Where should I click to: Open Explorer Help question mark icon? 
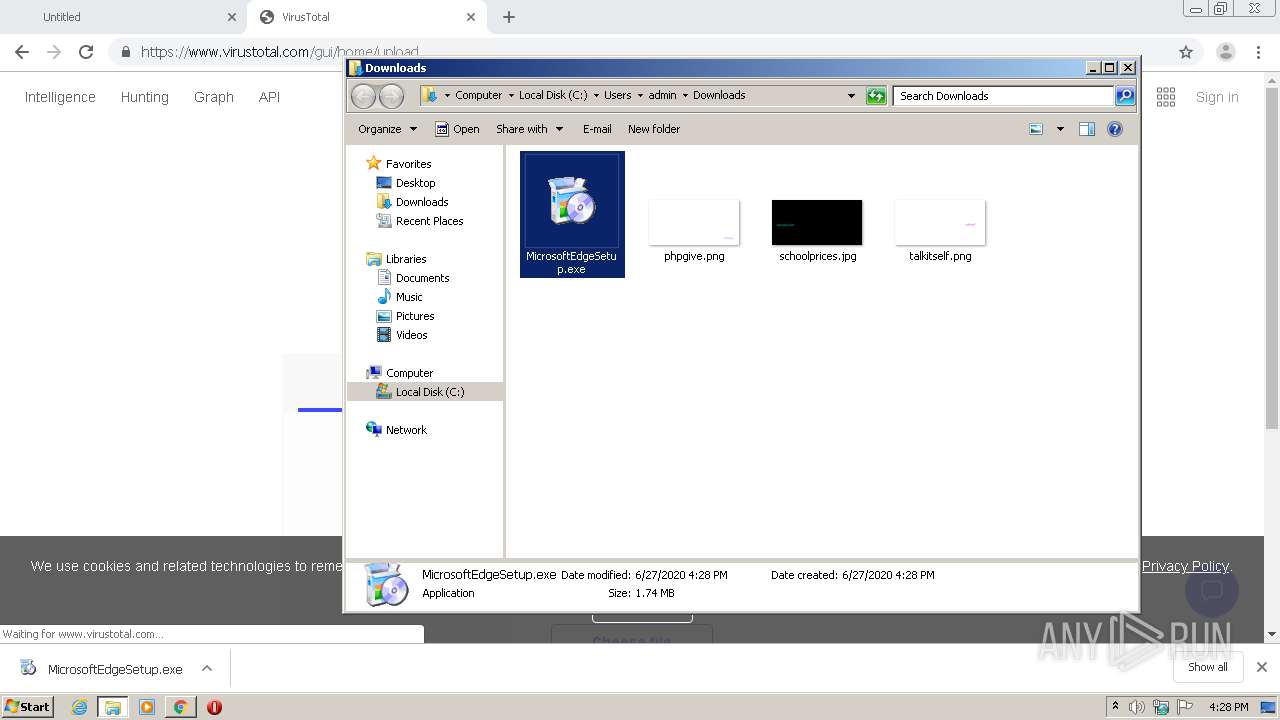click(1115, 129)
